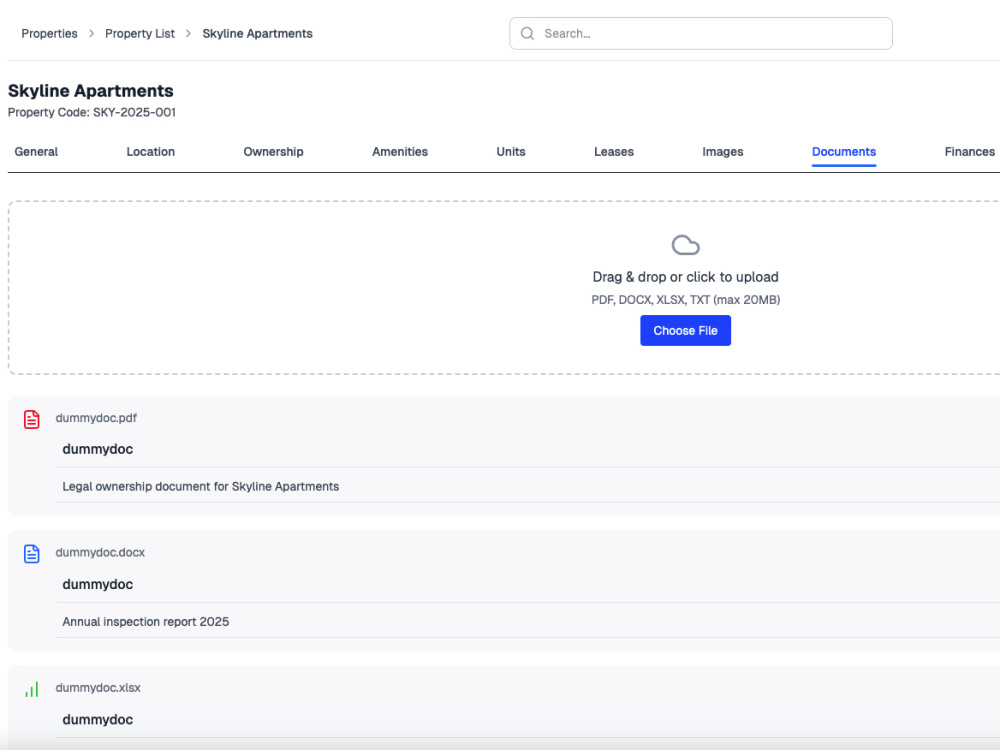The image size is (1000, 750).
Task: Click Property Code SKY-2025-001 text
Action: 92,112
